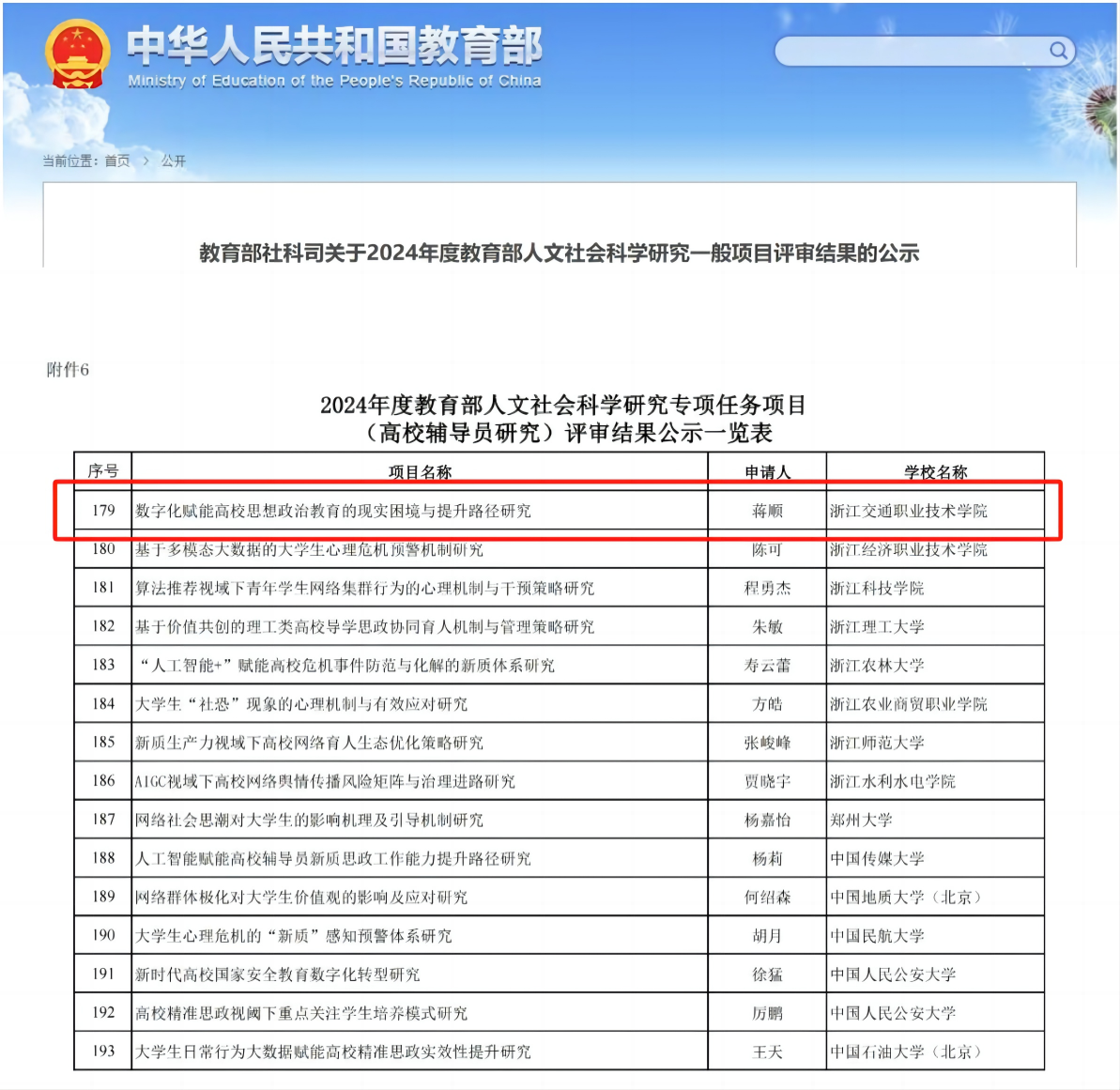Click the 学校名称 column header
The height and width of the screenshot is (1090, 1120).
tap(936, 472)
